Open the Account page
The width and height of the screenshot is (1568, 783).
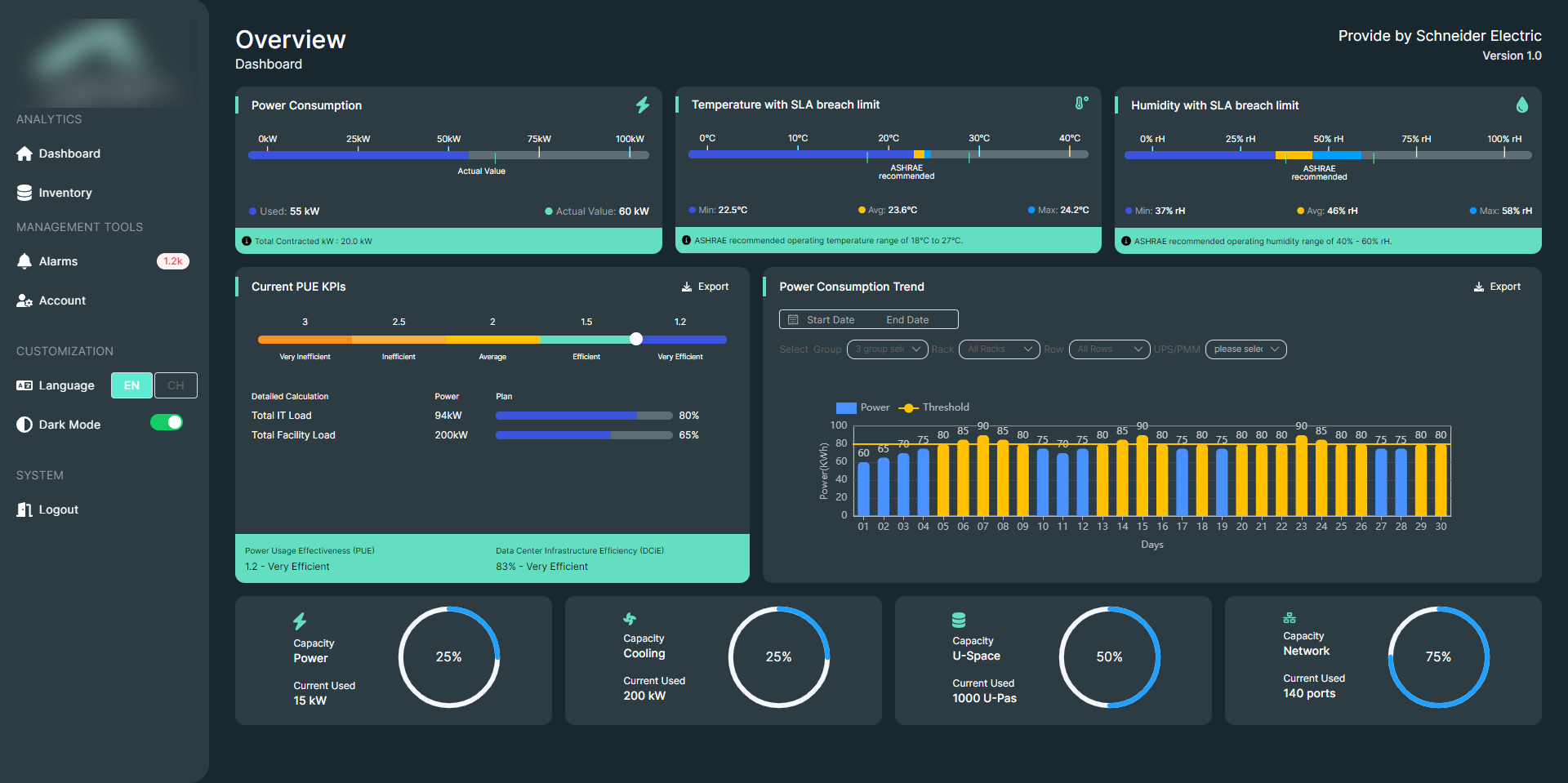pos(61,300)
